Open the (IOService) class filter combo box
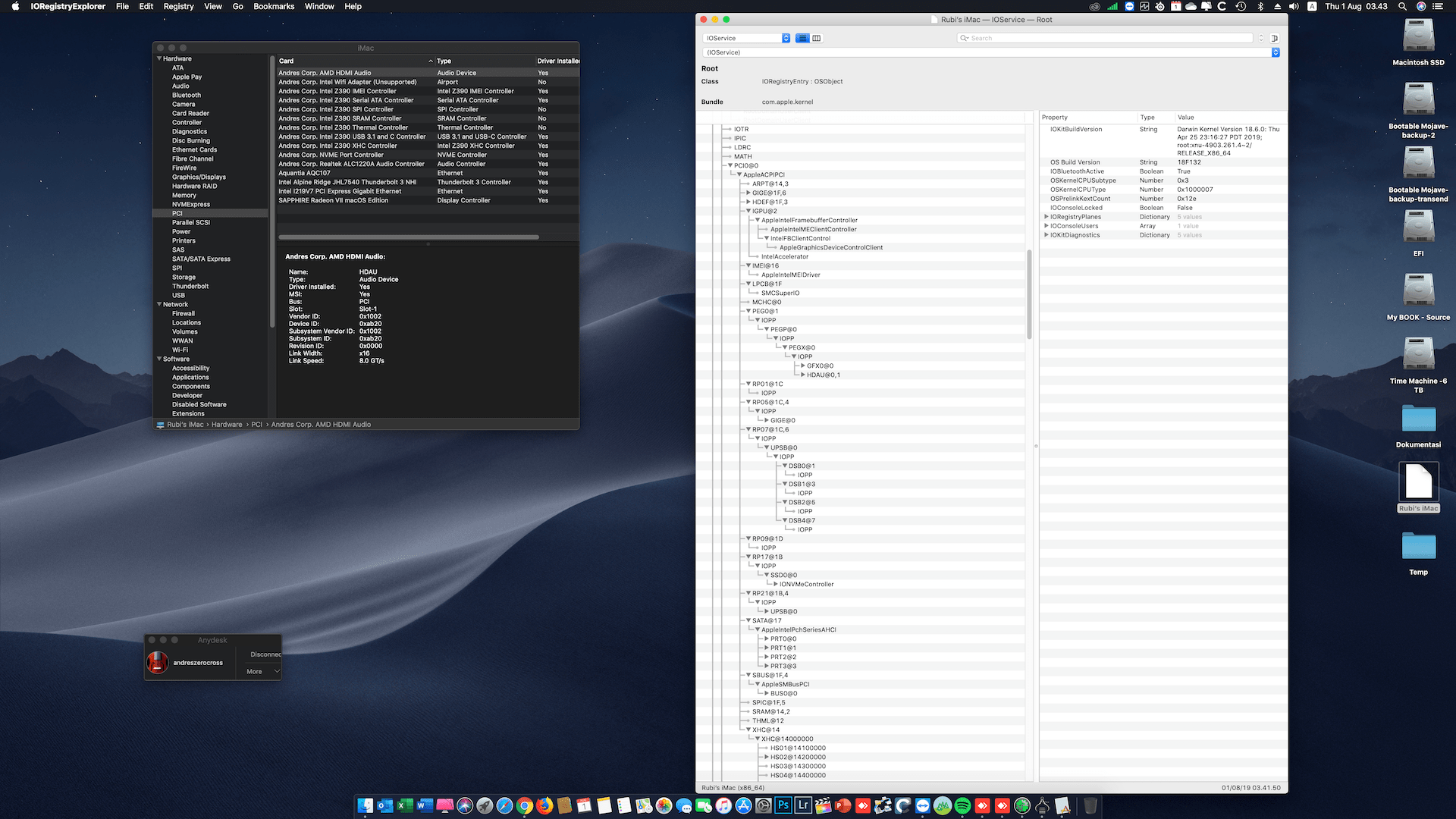This screenshot has width=1456, height=819. [991, 52]
